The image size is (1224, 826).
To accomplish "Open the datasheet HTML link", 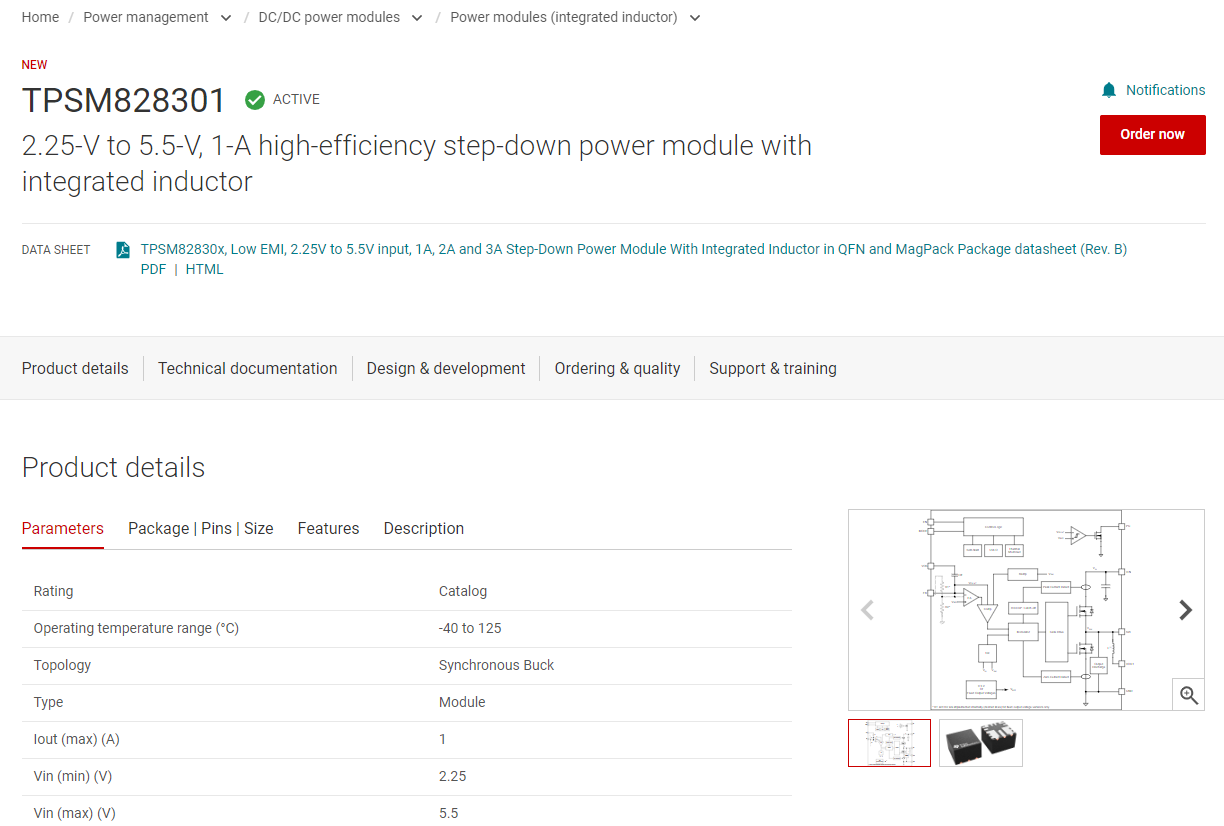I will (x=204, y=269).
